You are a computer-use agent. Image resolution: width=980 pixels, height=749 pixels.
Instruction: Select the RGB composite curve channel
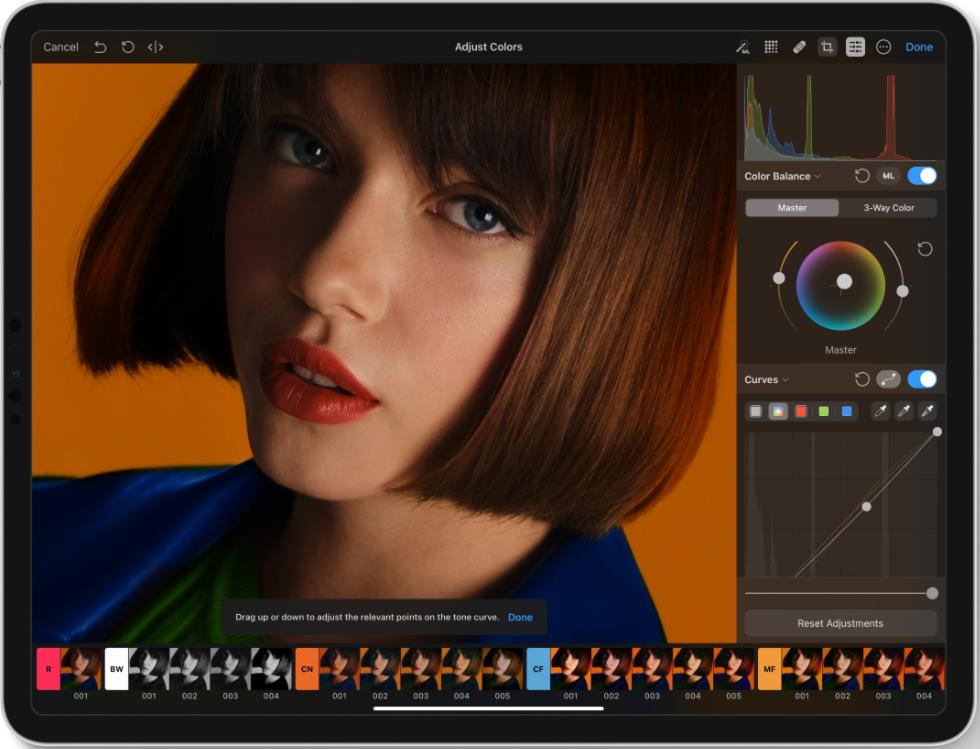tap(778, 411)
